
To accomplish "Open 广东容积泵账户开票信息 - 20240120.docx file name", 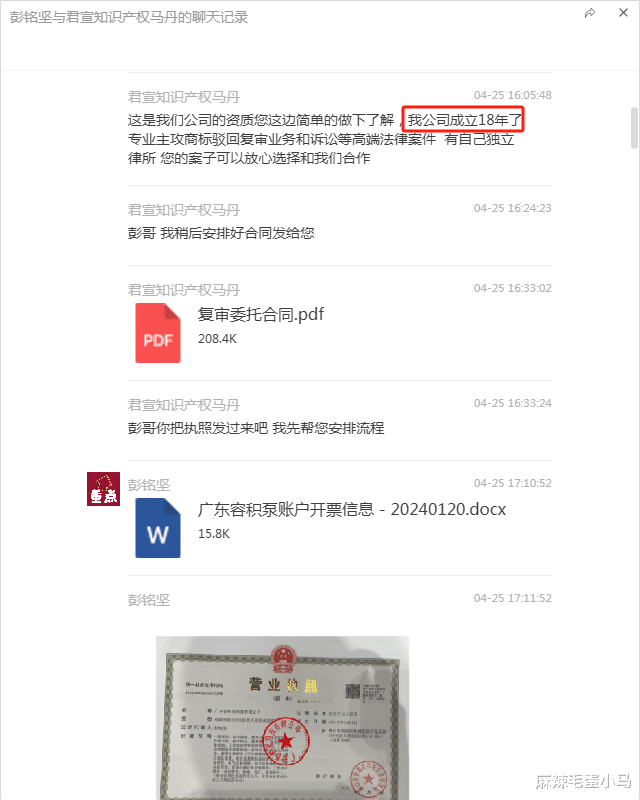I will [x=352, y=509].
